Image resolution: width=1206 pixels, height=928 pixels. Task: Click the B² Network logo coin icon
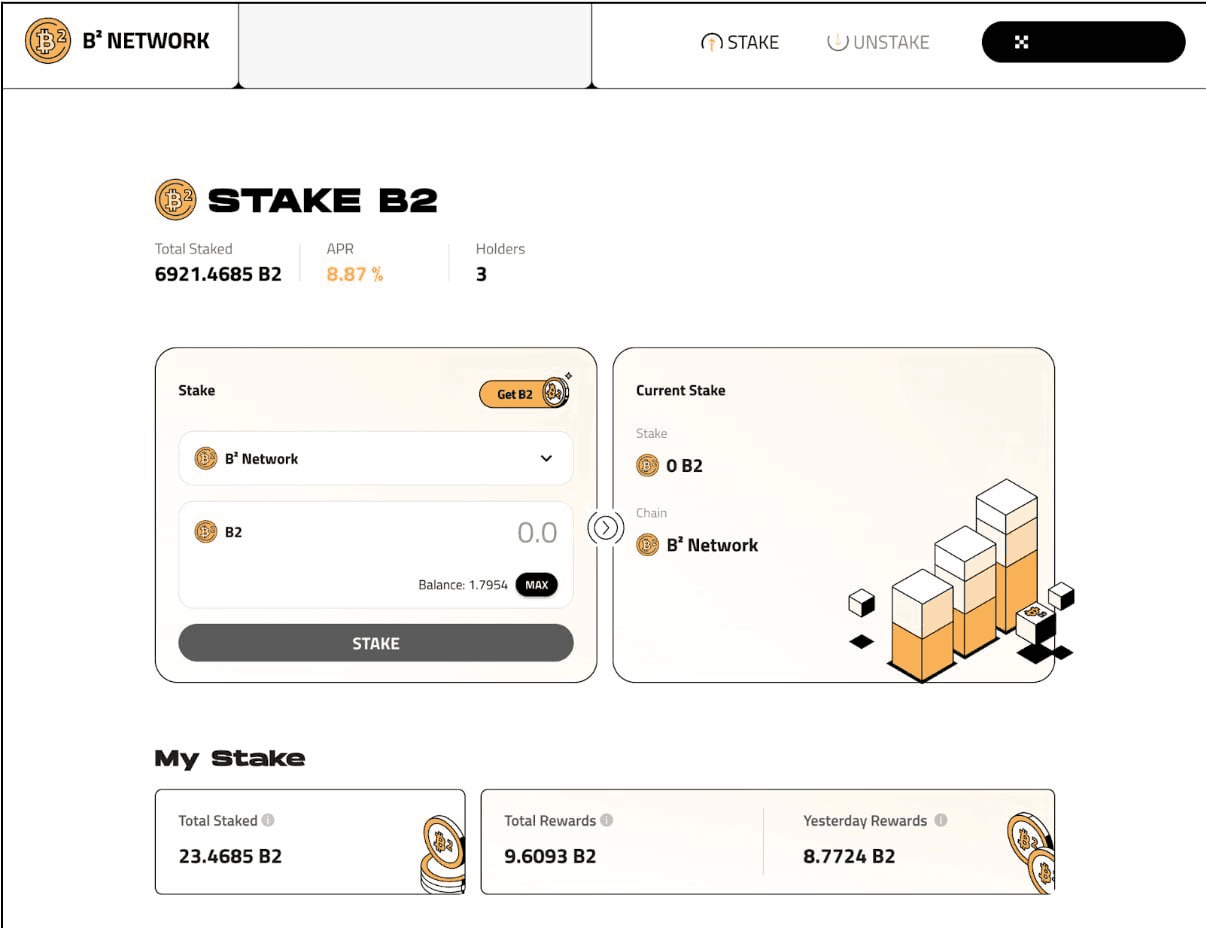47,42
